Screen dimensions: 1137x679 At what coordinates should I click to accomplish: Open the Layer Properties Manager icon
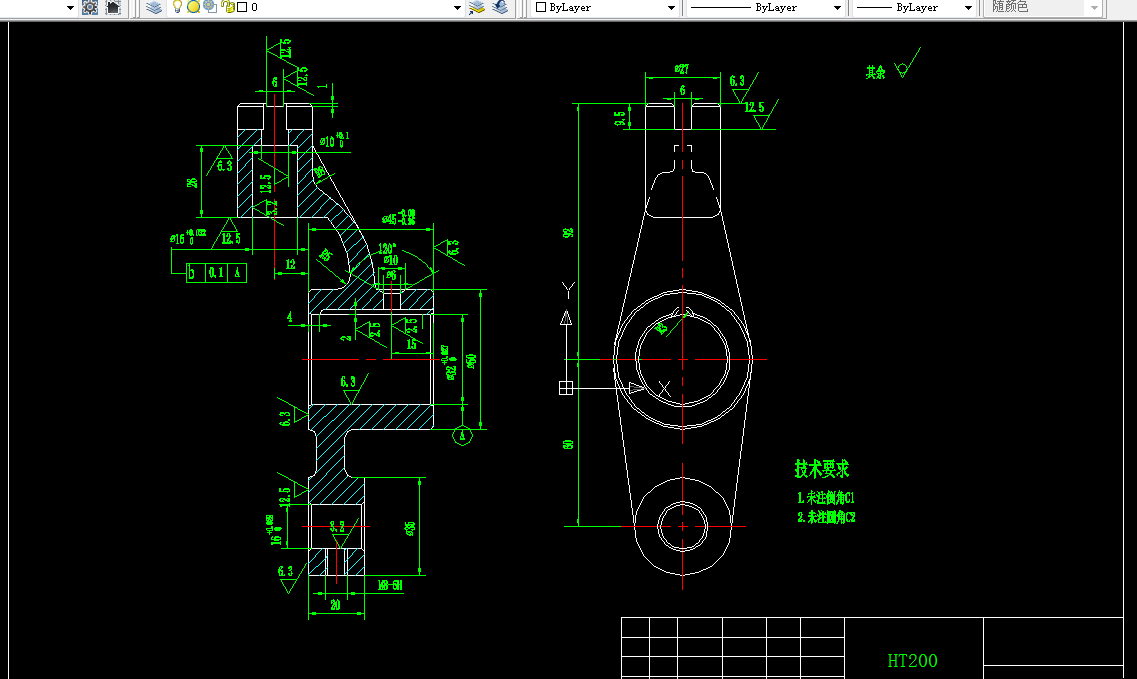[154, 7]
